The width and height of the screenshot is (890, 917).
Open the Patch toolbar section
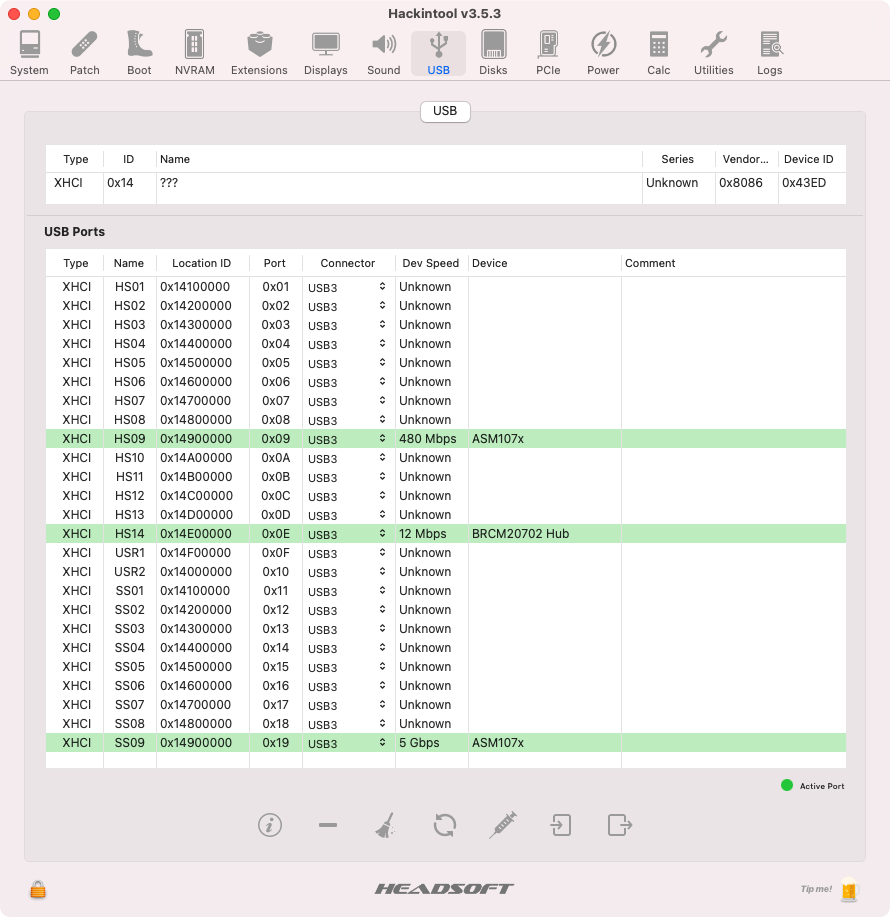tap(85, 53)
